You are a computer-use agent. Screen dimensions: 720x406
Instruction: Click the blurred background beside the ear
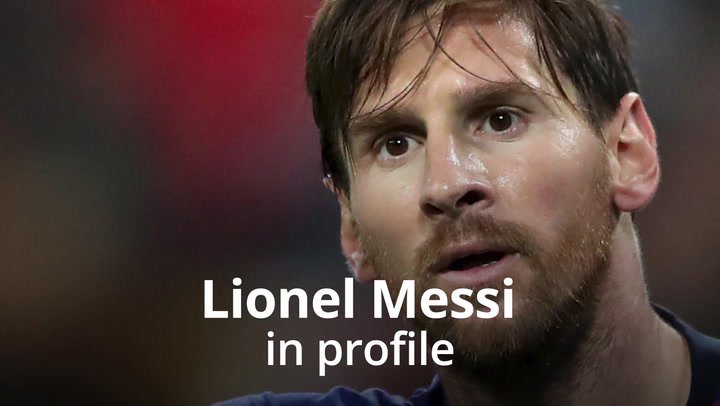point(689,138)
